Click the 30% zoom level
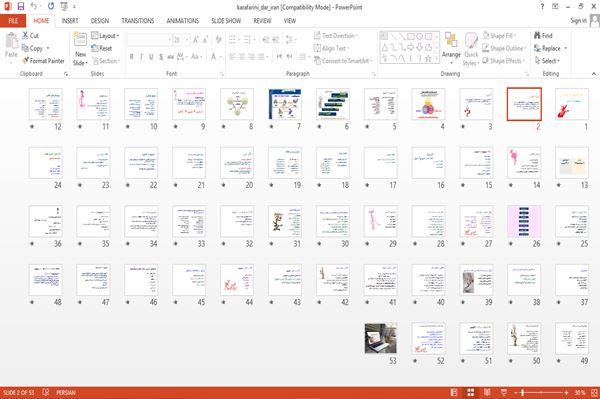Image resolution: width=600 pixels, height=399 pixels. tap(580, 392)
